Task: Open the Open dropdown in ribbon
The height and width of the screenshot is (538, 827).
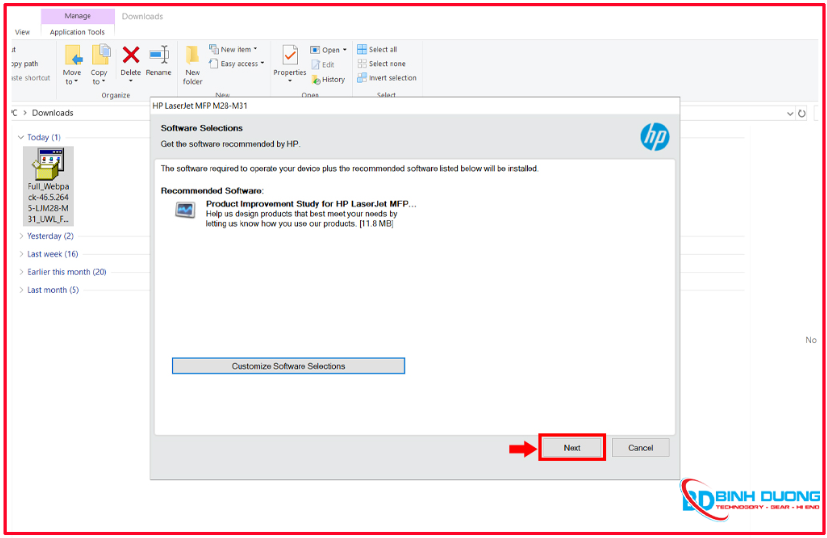Action: point(329,50)
